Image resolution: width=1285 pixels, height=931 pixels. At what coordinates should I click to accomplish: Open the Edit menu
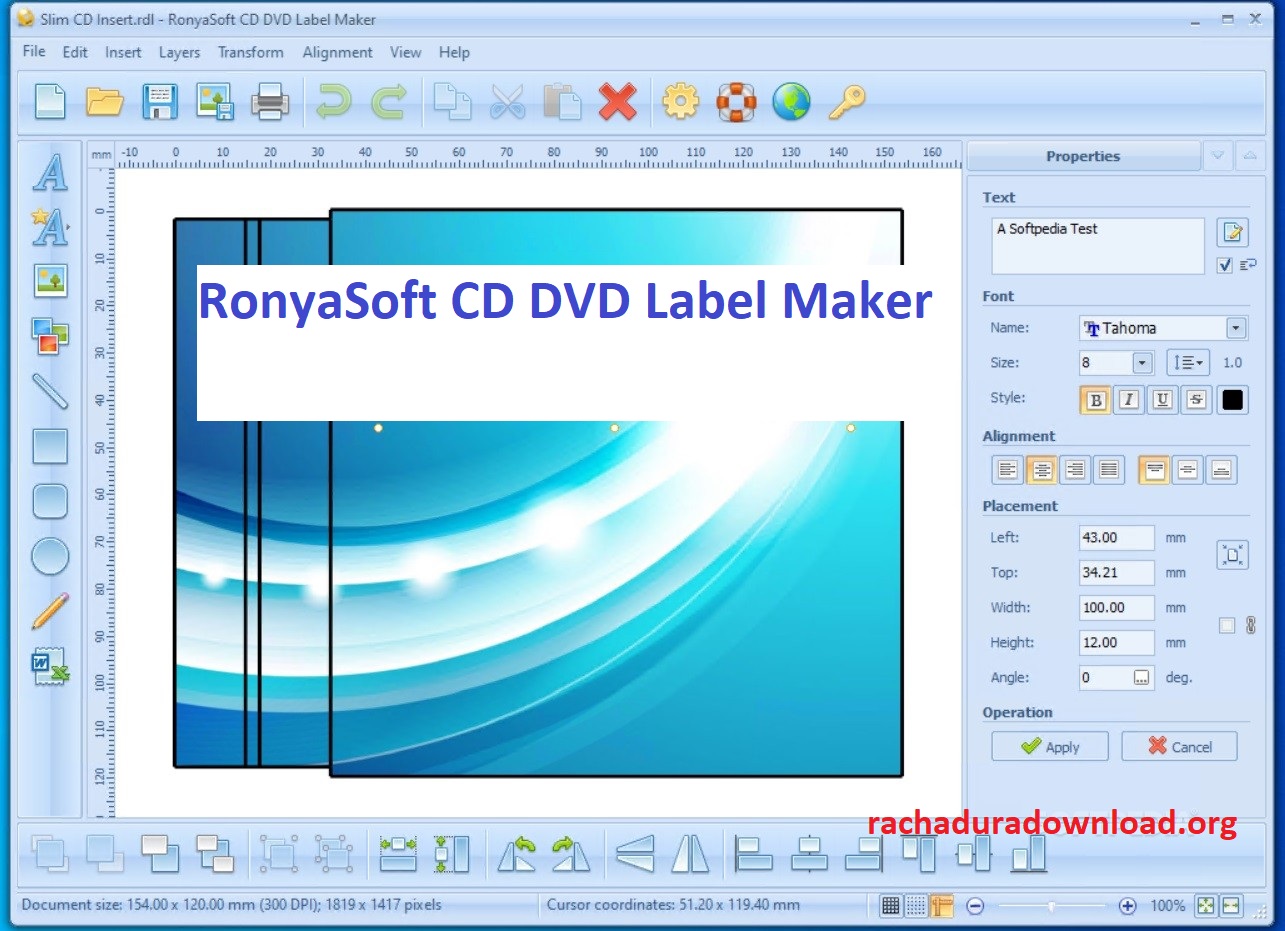click(75, 52)
